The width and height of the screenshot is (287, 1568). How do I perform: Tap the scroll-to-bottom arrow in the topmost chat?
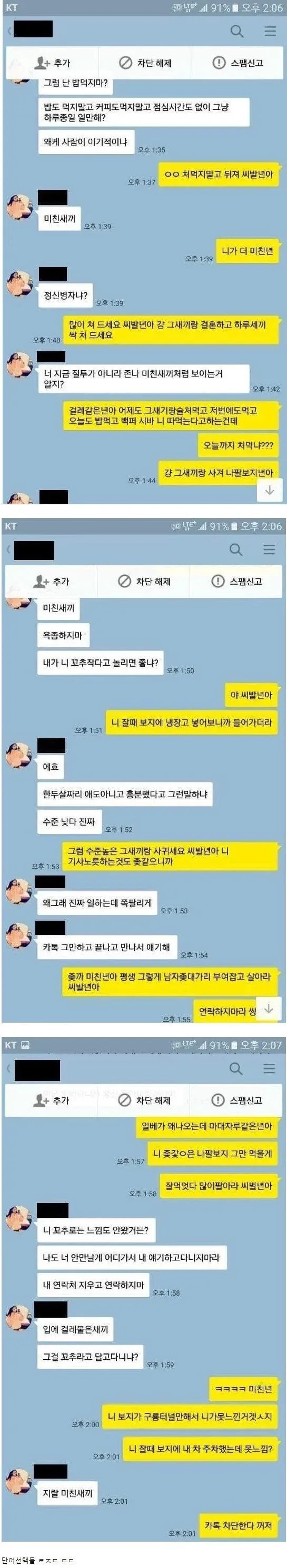click(x=269, y=489)
